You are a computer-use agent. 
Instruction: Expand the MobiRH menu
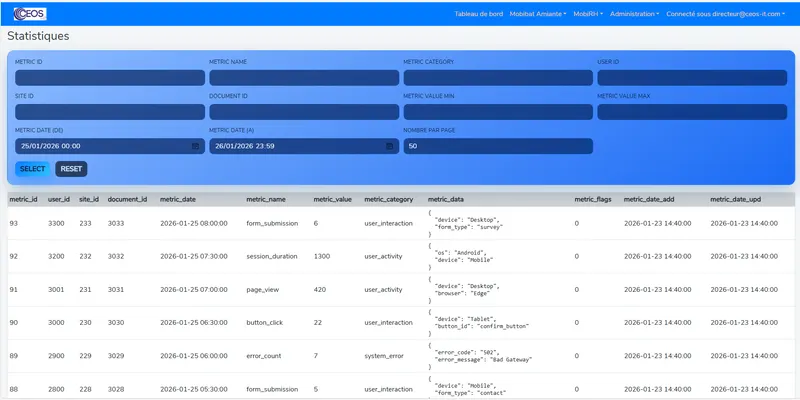[588, 14]
